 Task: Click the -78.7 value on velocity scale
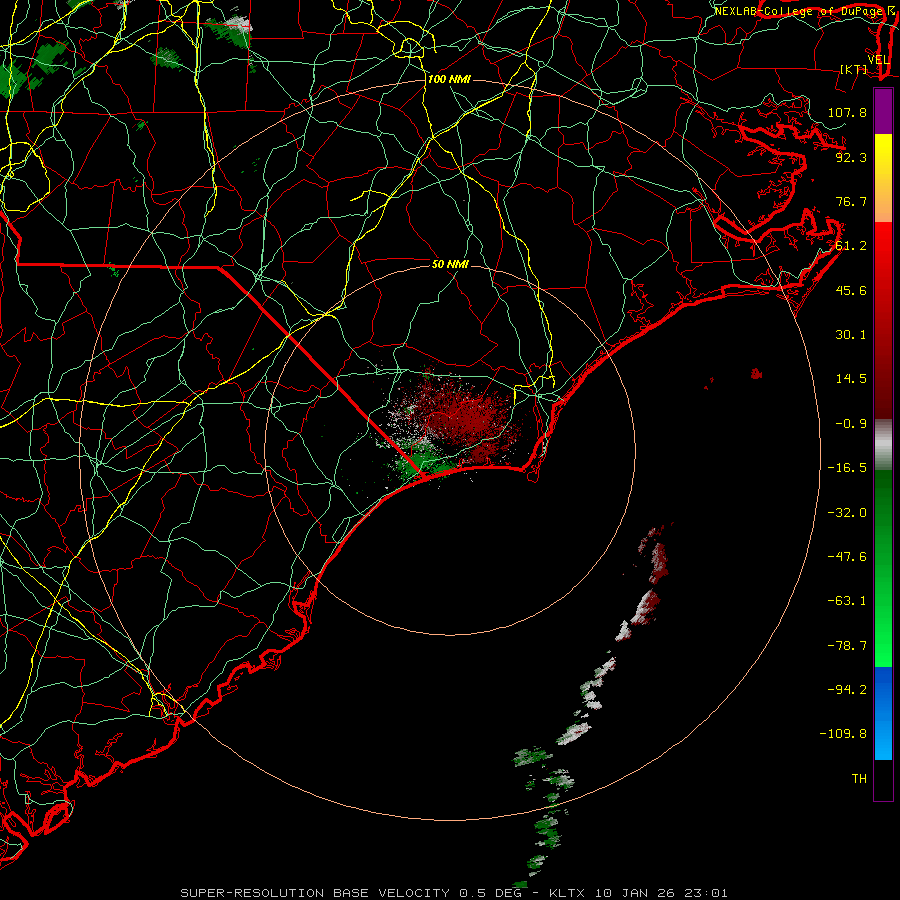pos(847,646)
